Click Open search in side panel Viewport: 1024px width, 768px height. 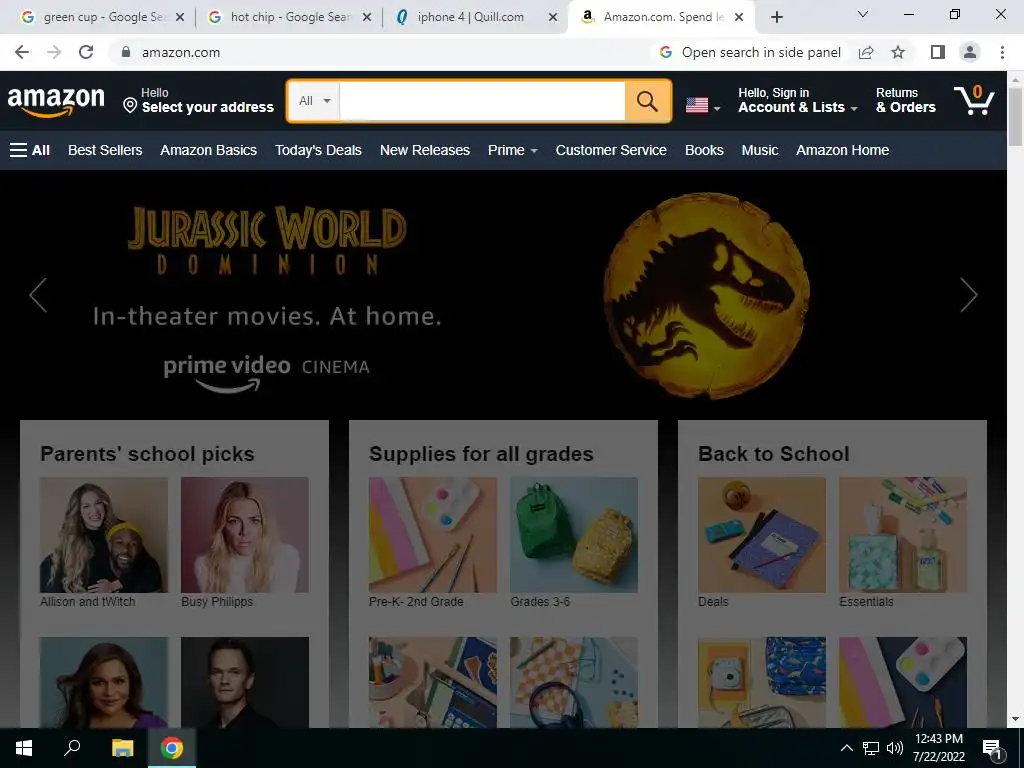click(750, 52)
